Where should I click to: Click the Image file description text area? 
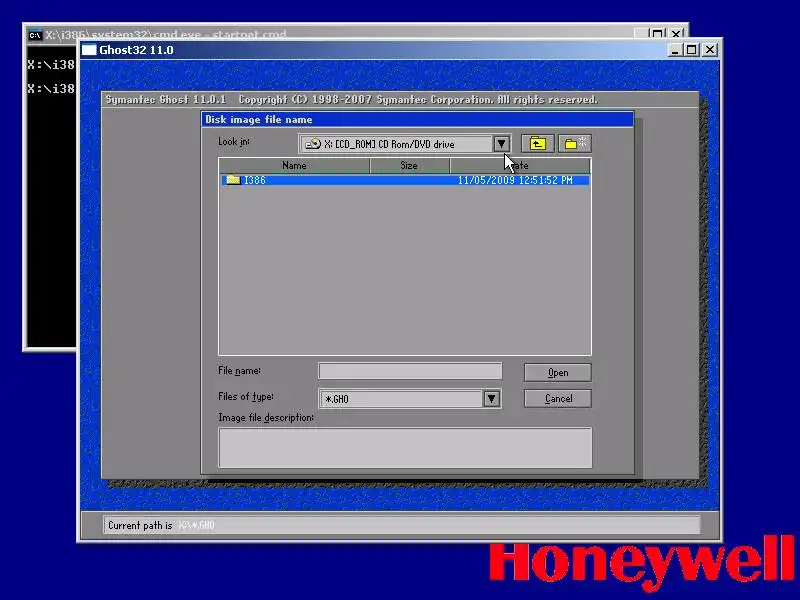click(x=405, y=447)
